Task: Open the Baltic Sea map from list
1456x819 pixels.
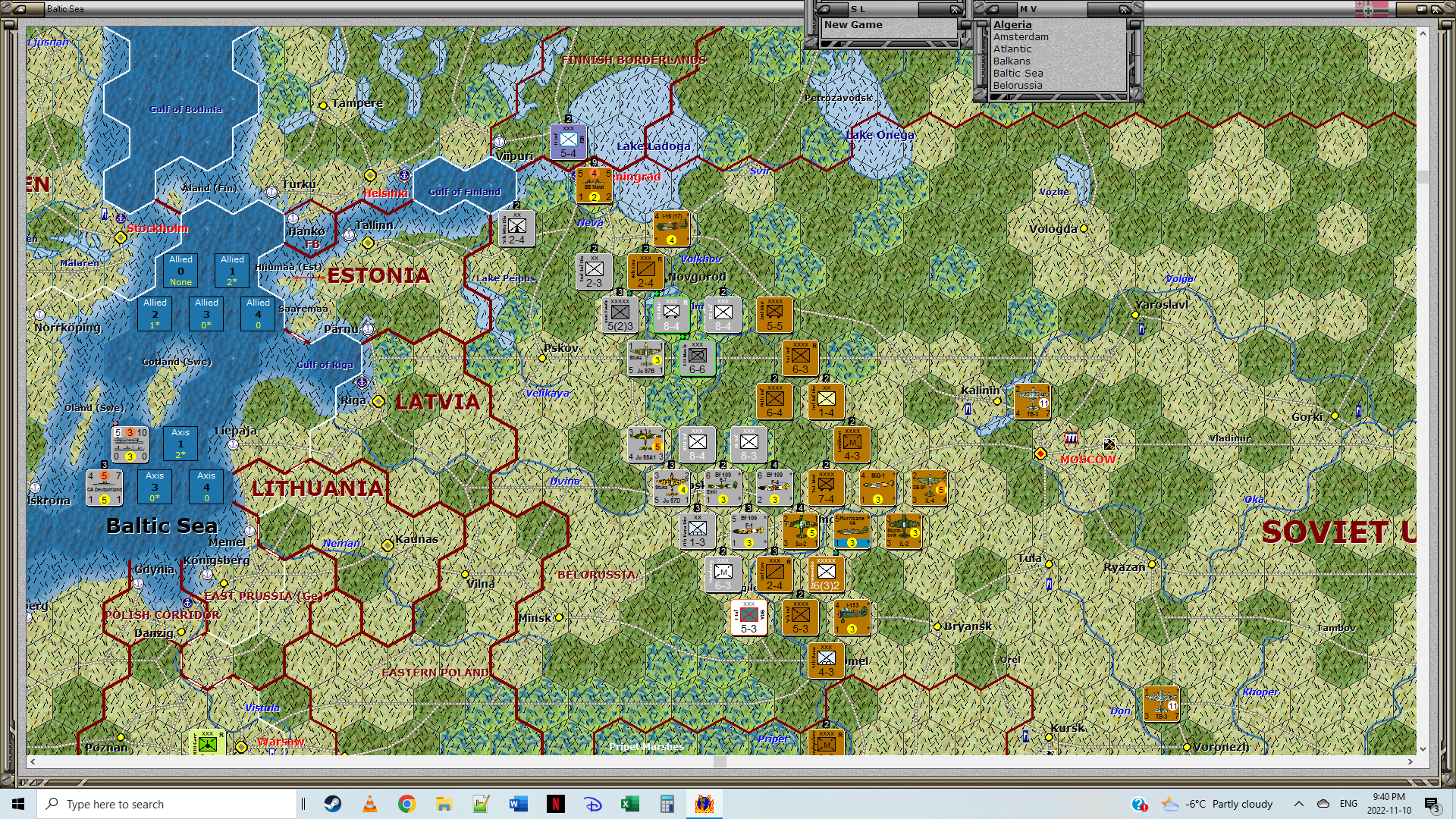Action: tap(1018, 73)
